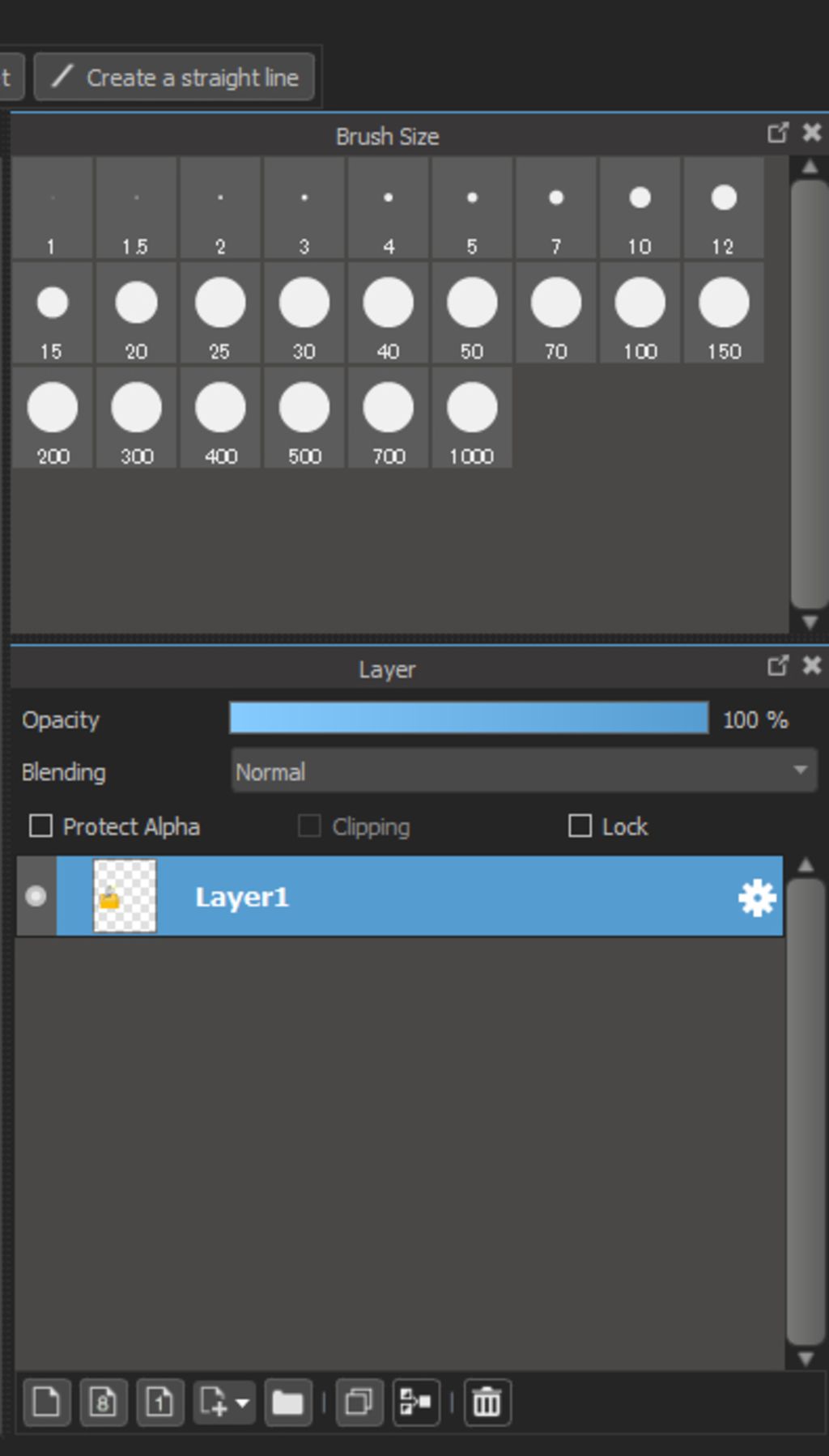
Task: Duplicate the selected layer
Action: pyautogui.click(x=359, y=1402)
